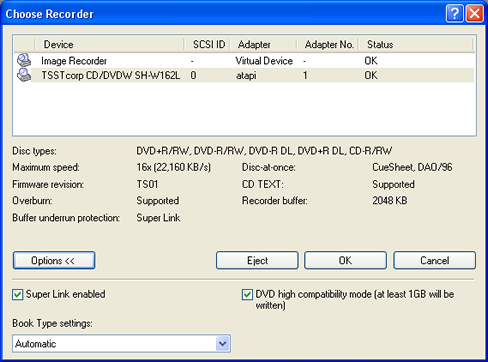Toggle DVD high compatibility mode checkbox
The height and width of the screenshot is (362, 488).
pos(247,295)
